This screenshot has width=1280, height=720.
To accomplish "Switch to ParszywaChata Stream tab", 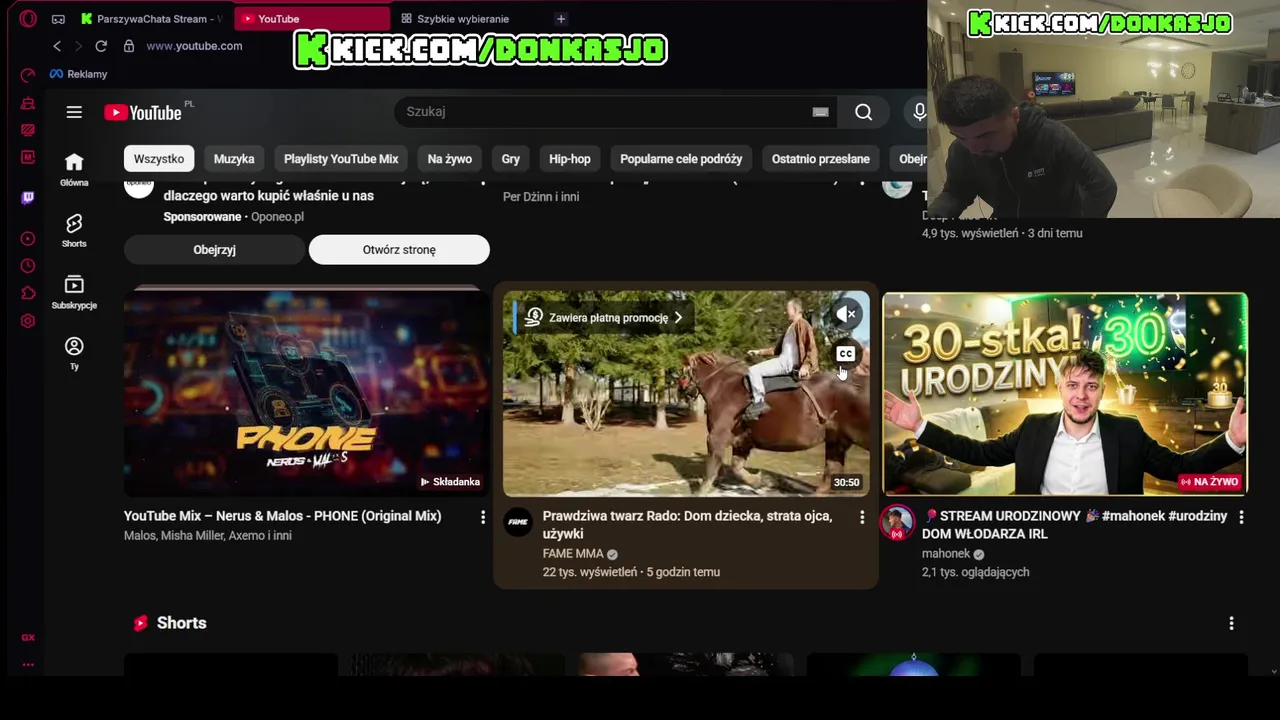I will [x=152, y=19].
